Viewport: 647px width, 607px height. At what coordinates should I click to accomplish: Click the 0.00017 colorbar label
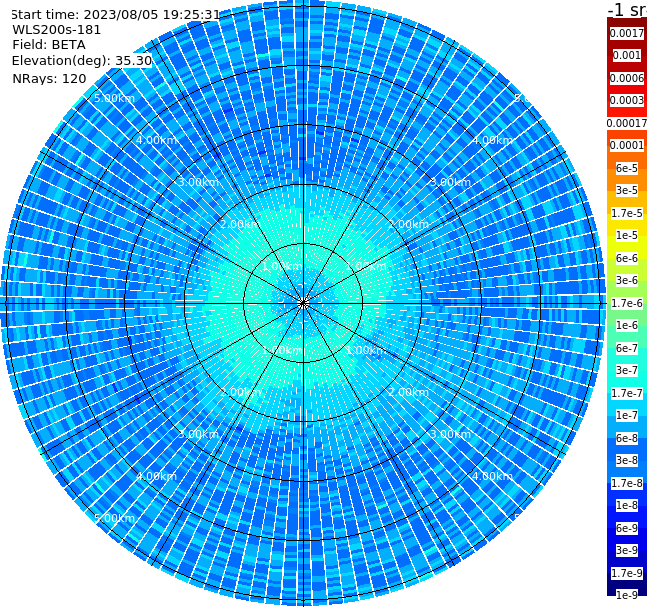click(x=627, y=123)
